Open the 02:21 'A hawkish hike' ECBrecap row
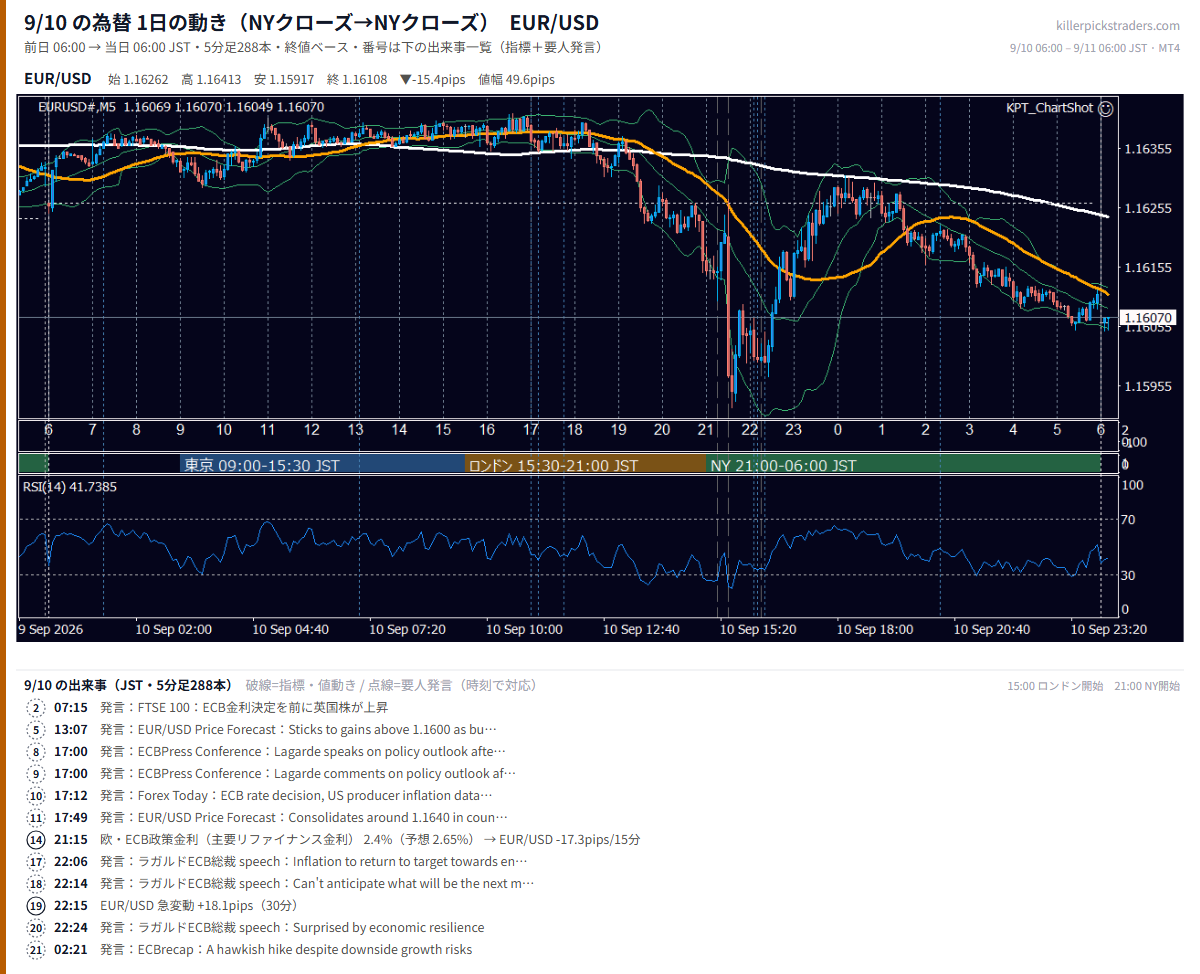 (249, 950)
